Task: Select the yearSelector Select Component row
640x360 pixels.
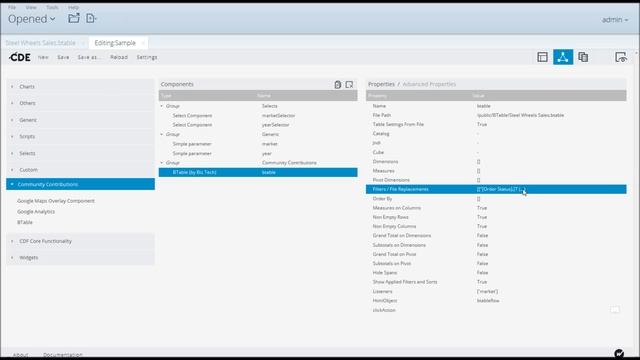Action: [258, 125]
